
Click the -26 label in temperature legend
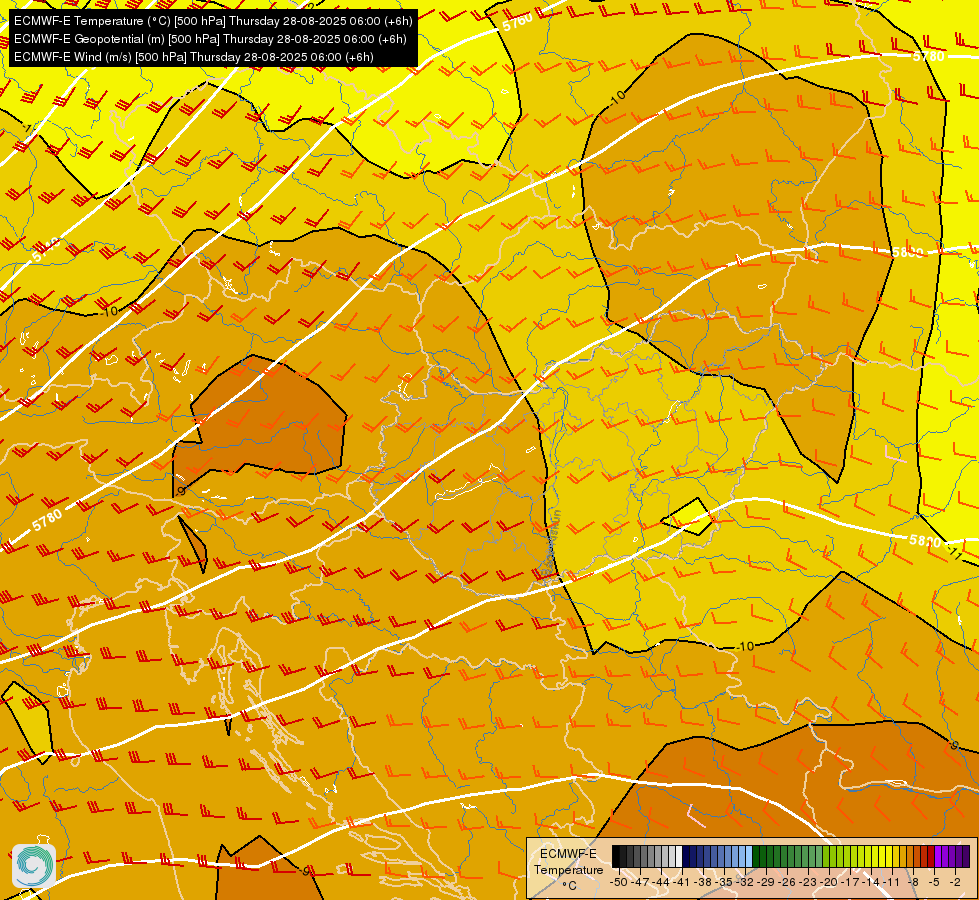787,882
